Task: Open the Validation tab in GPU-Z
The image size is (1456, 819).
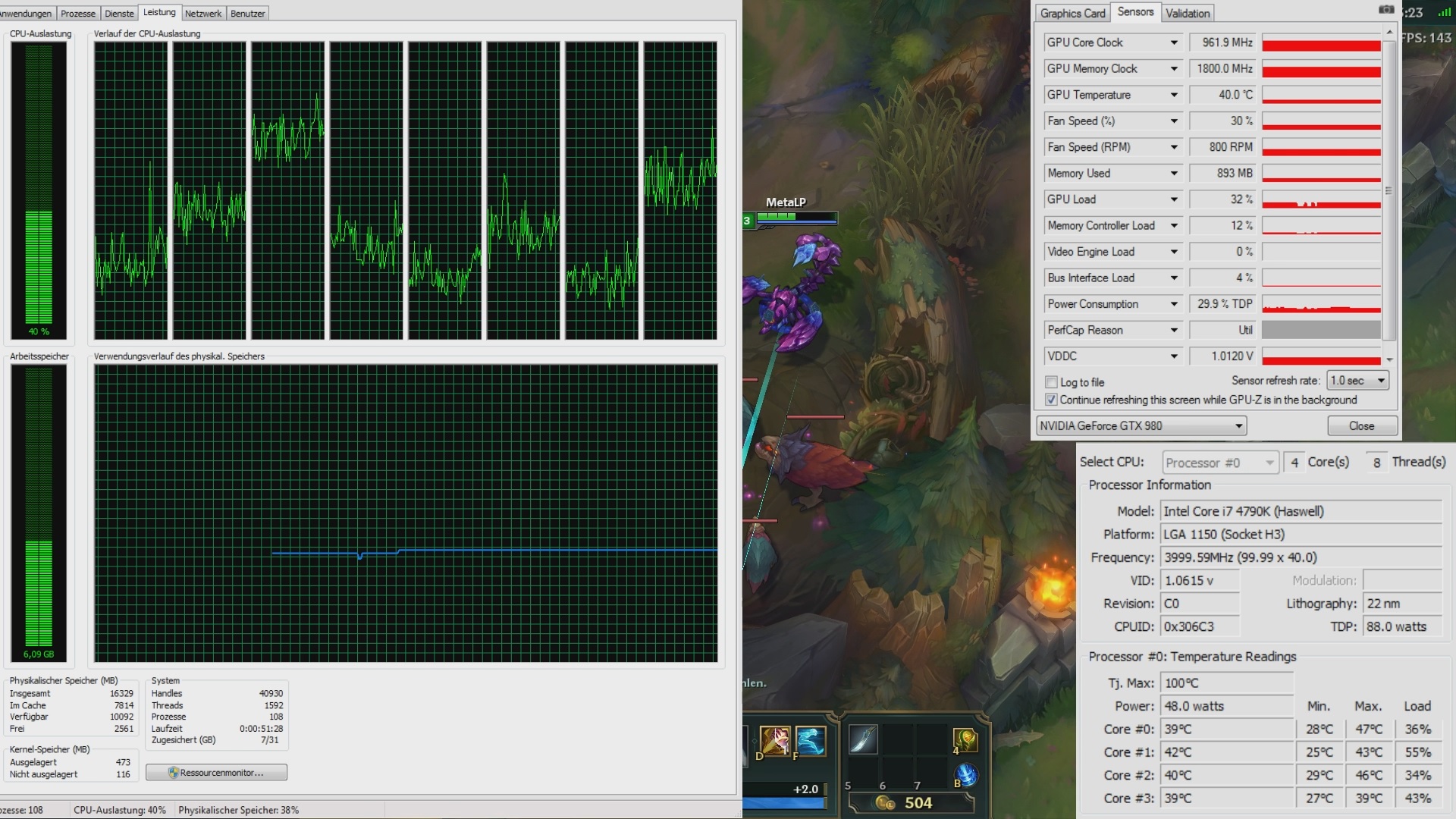Action: pyautogui.click(x=1188, y=13)
